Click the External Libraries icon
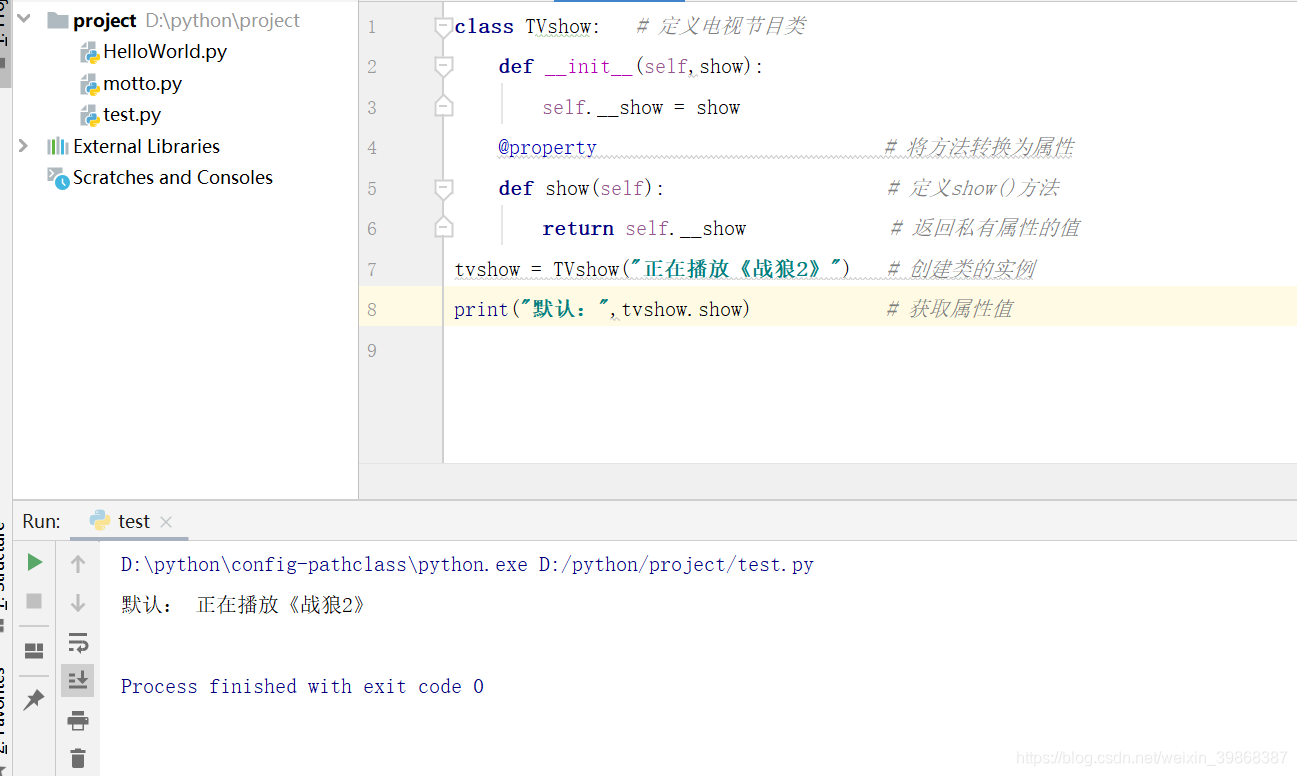This screenshot has width=1297, height=776. coord(58,146)
